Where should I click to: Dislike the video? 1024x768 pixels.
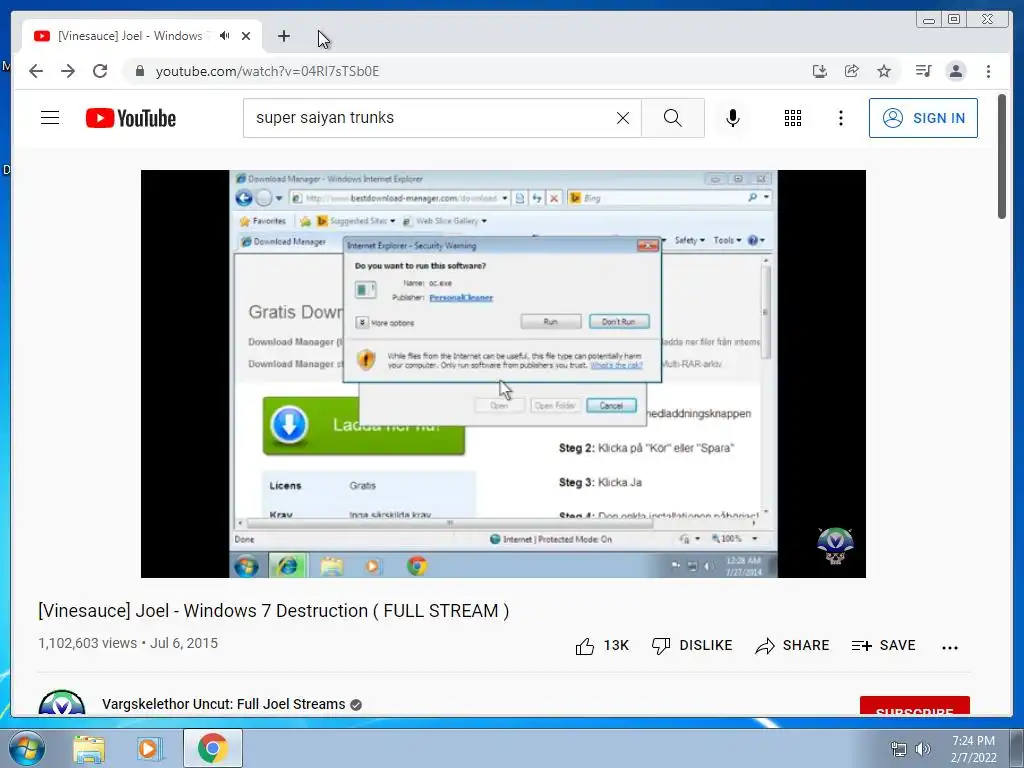coord(692,646)
